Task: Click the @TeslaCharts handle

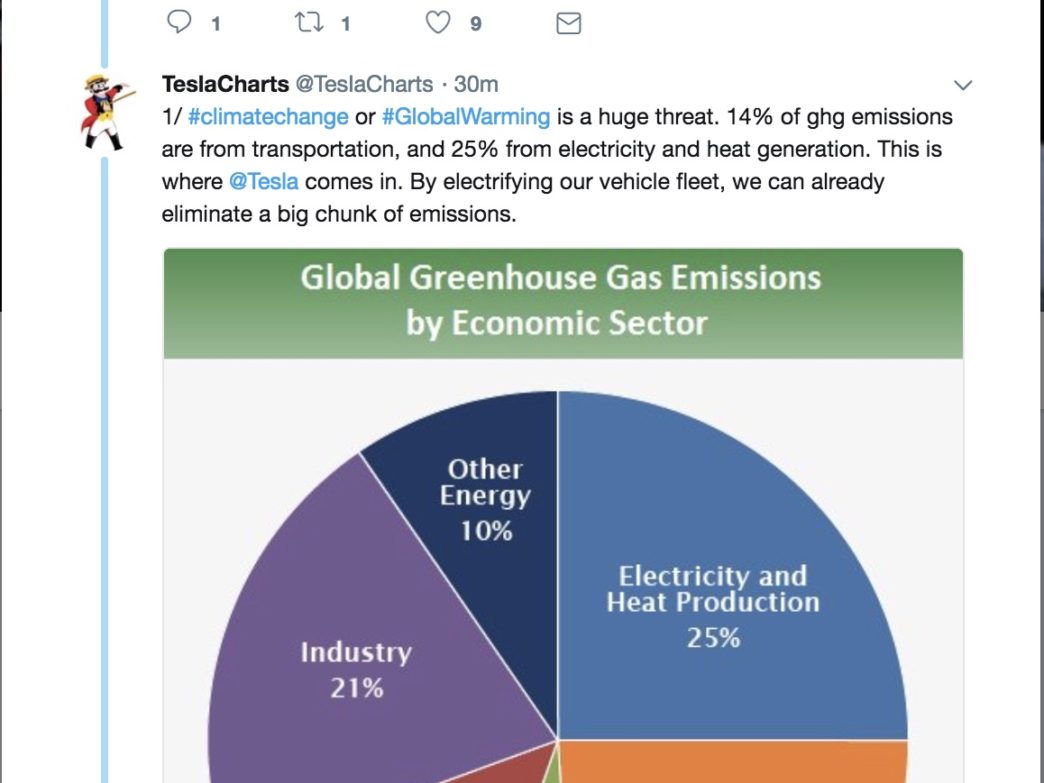Action: [x=364, y=85]
